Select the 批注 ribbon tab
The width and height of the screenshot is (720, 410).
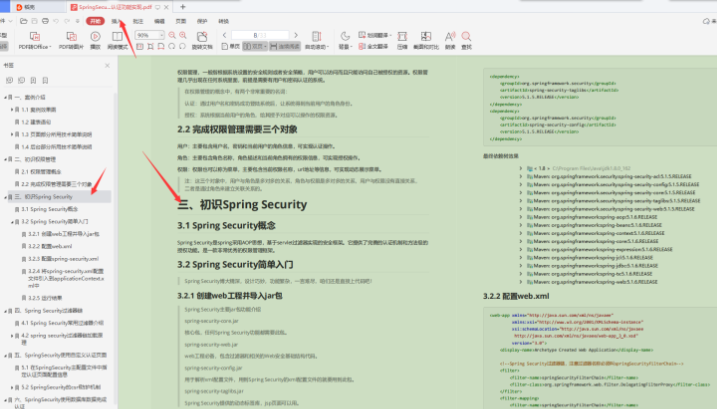(x=138, y=21)
